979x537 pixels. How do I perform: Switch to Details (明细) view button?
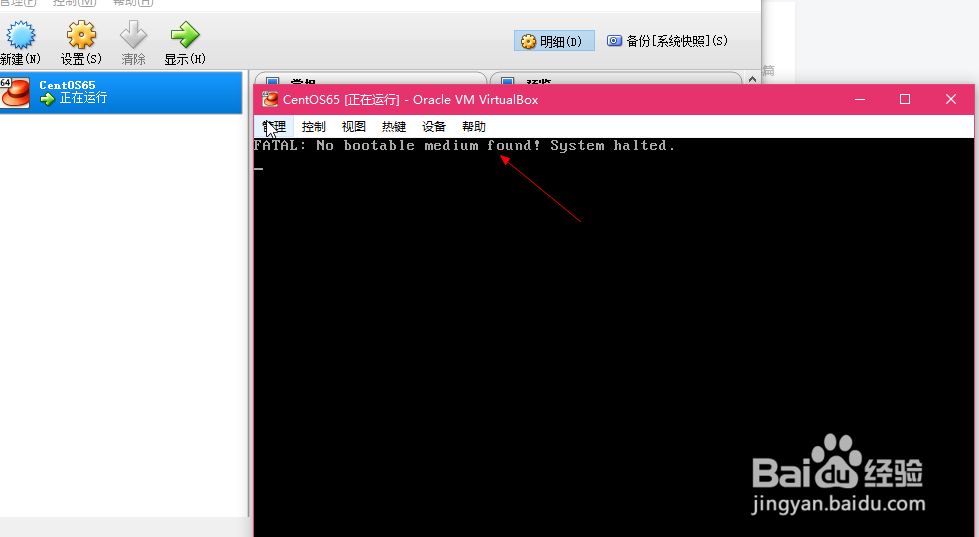tap(554, 41)
